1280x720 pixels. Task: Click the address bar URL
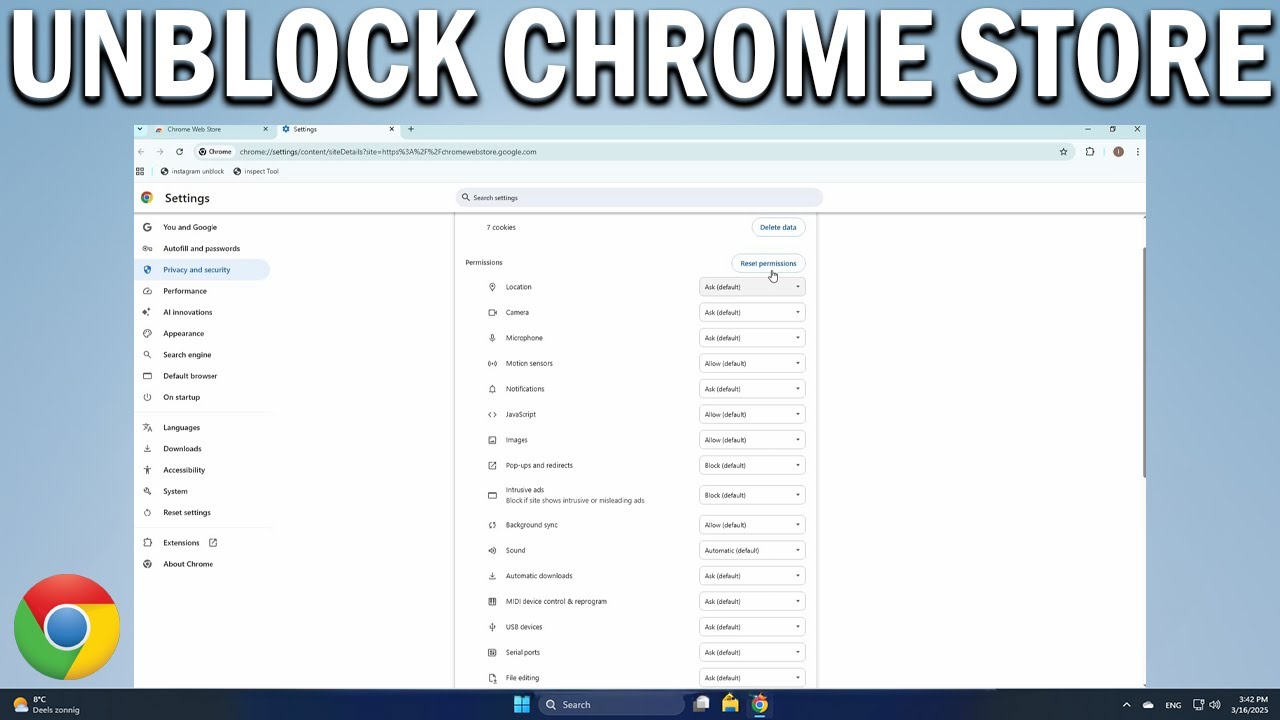[x=388, y=152]
